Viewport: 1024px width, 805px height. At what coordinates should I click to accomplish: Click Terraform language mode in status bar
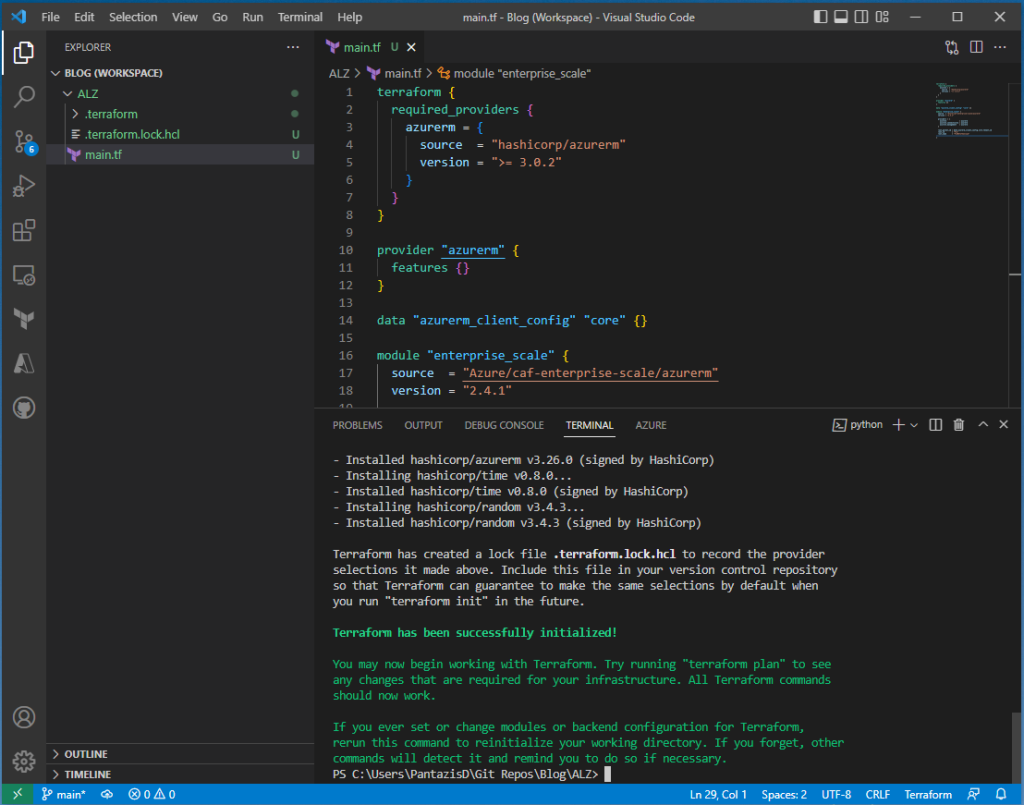tap(928, 795)
